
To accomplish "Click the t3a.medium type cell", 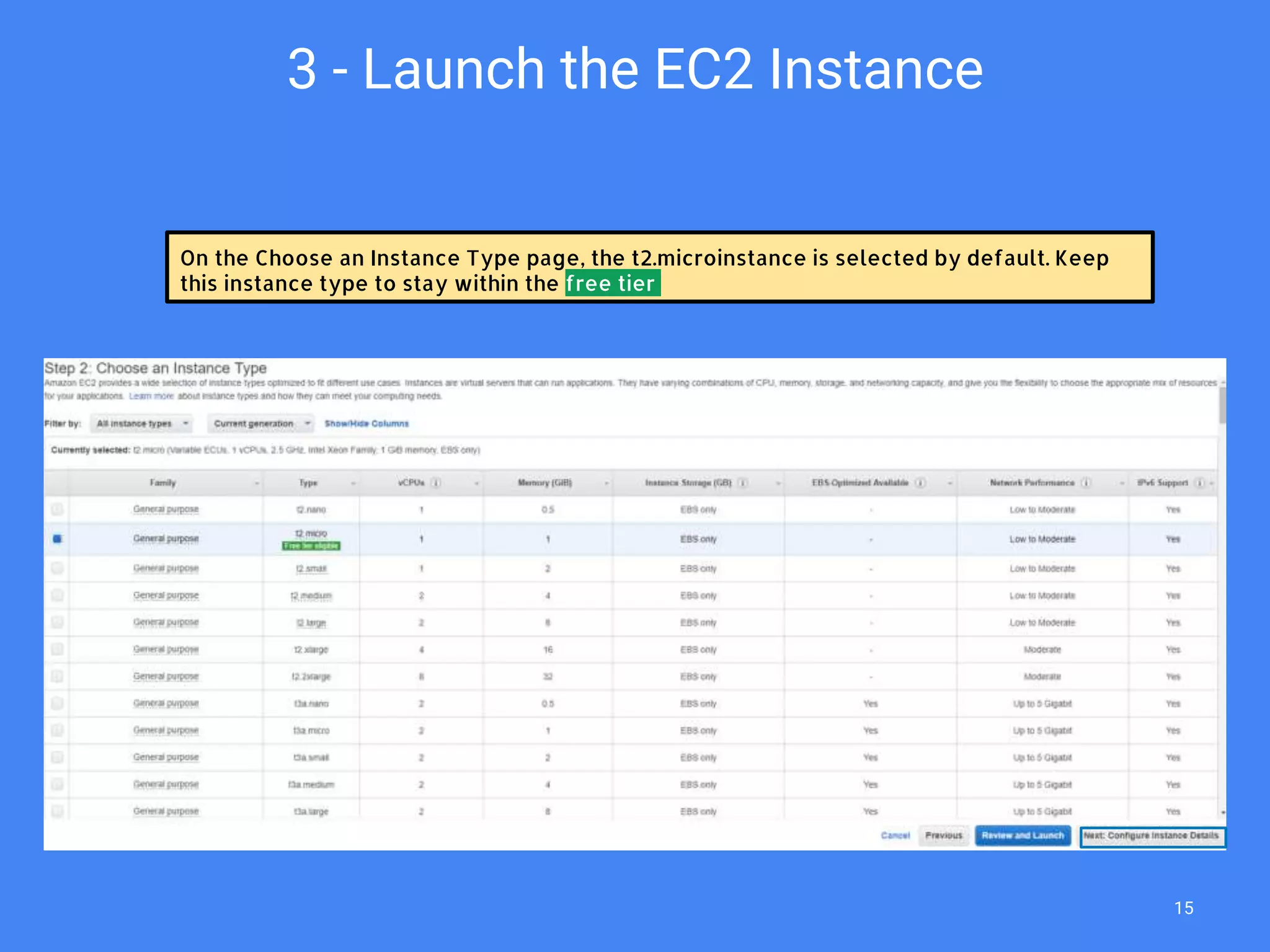I will [311, 785].
